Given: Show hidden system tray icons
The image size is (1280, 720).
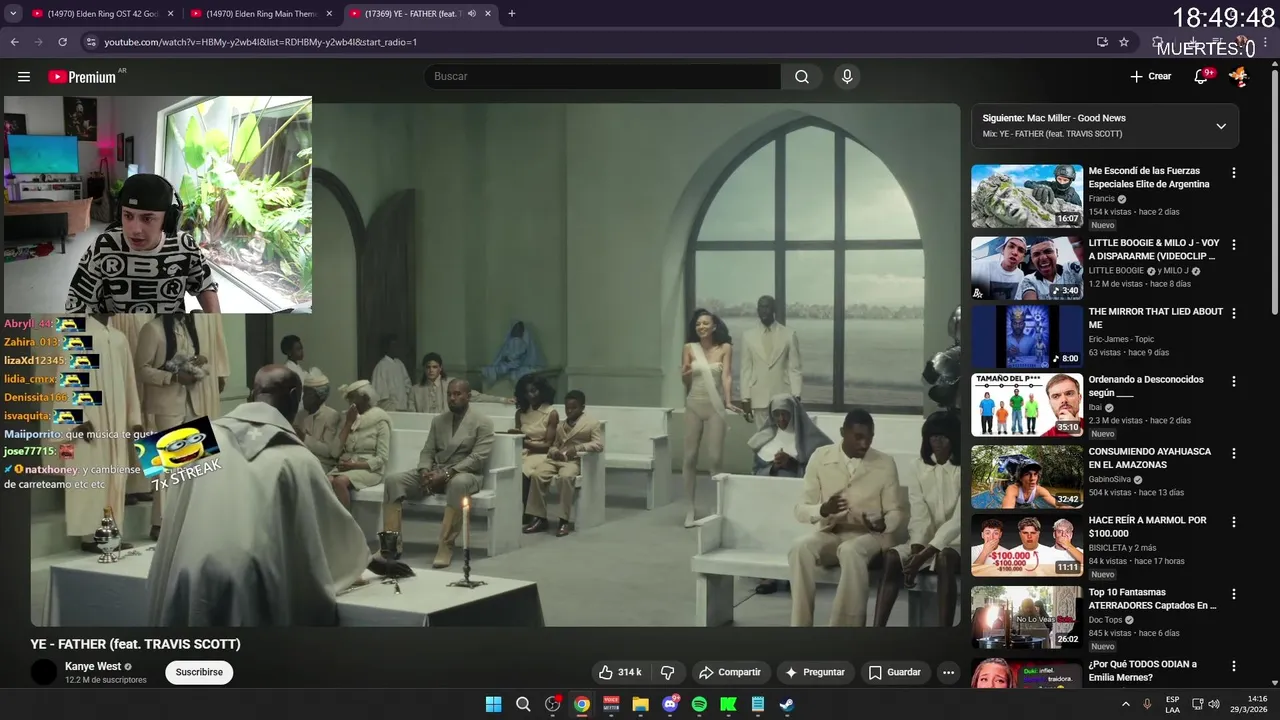Looking at the screenshot, I should pyautogui.click(x=1126, y=704).
